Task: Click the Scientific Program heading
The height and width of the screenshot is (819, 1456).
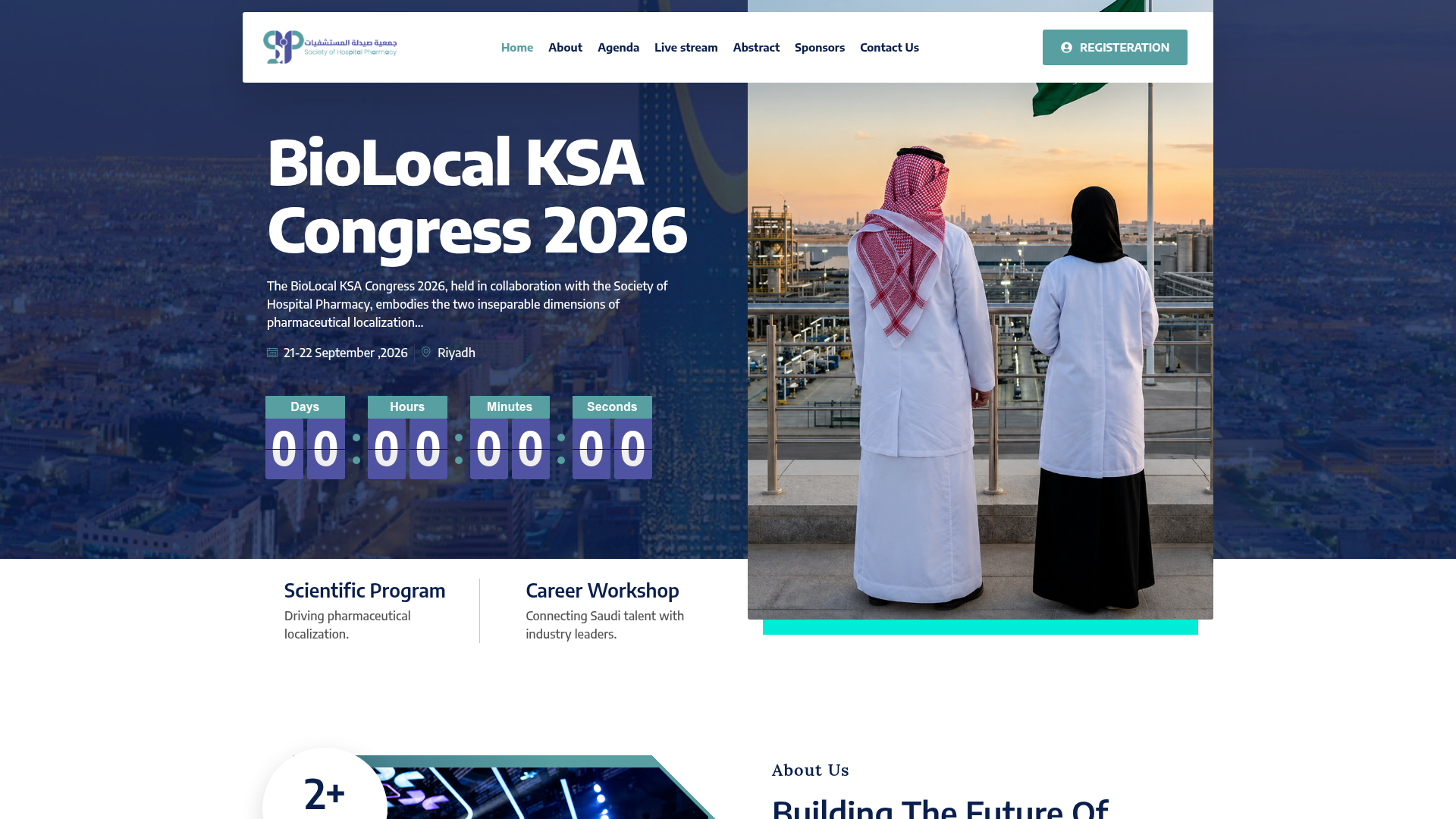Action: 365,590
